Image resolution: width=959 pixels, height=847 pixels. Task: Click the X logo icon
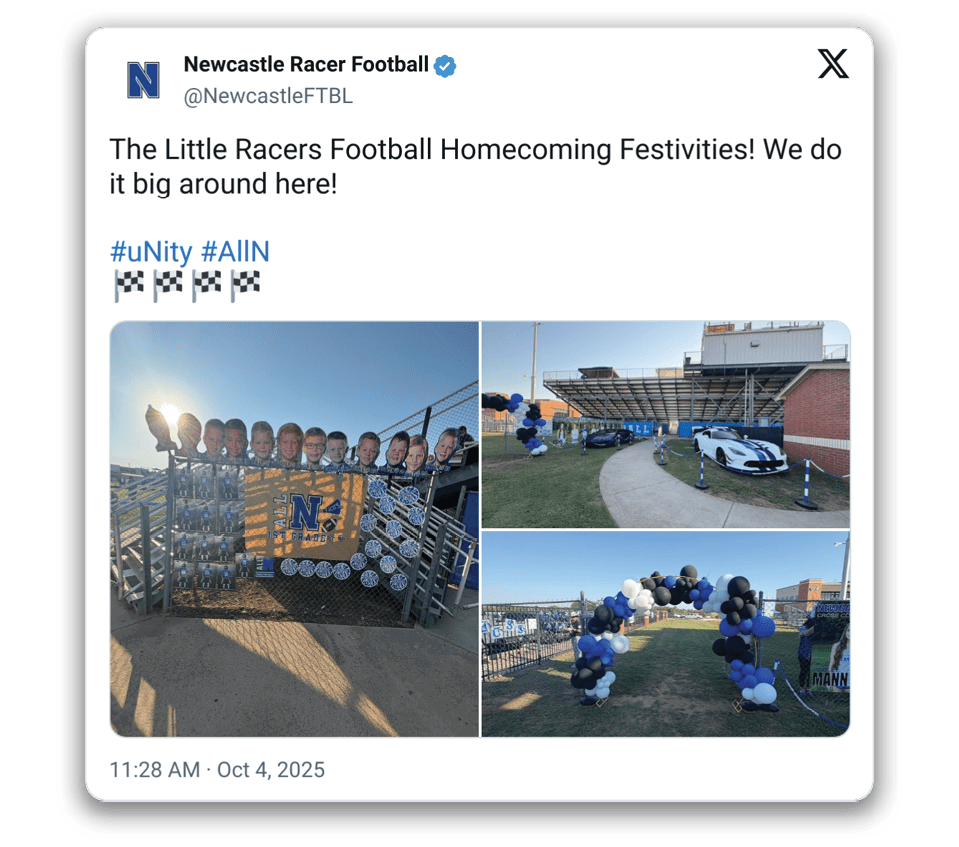coord(833,64)
